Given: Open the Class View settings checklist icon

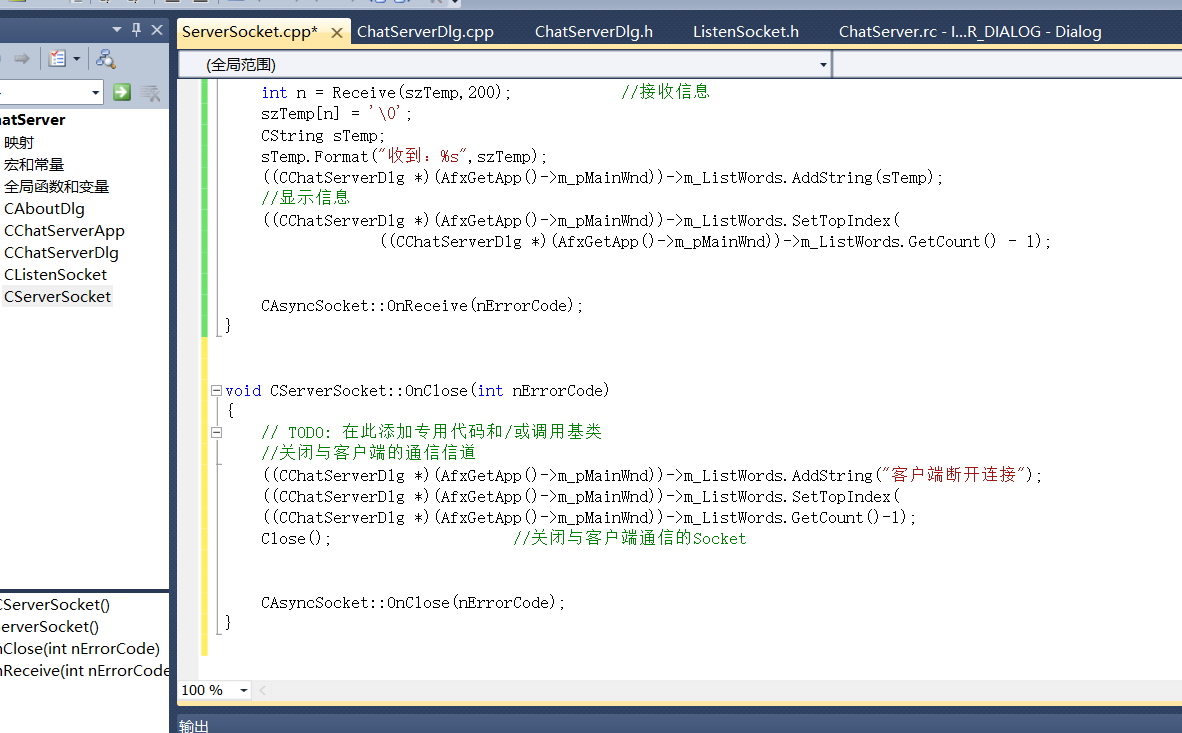Looking at the screenshot, I should 56,58.
